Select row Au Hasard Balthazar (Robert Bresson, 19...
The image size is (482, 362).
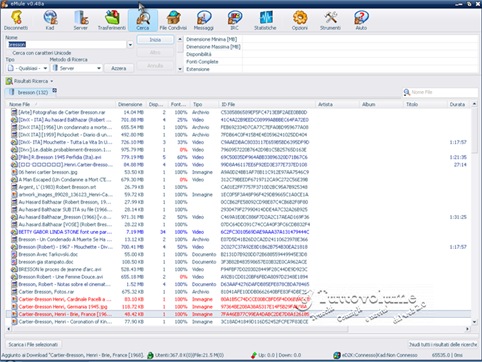click(239, 202)
